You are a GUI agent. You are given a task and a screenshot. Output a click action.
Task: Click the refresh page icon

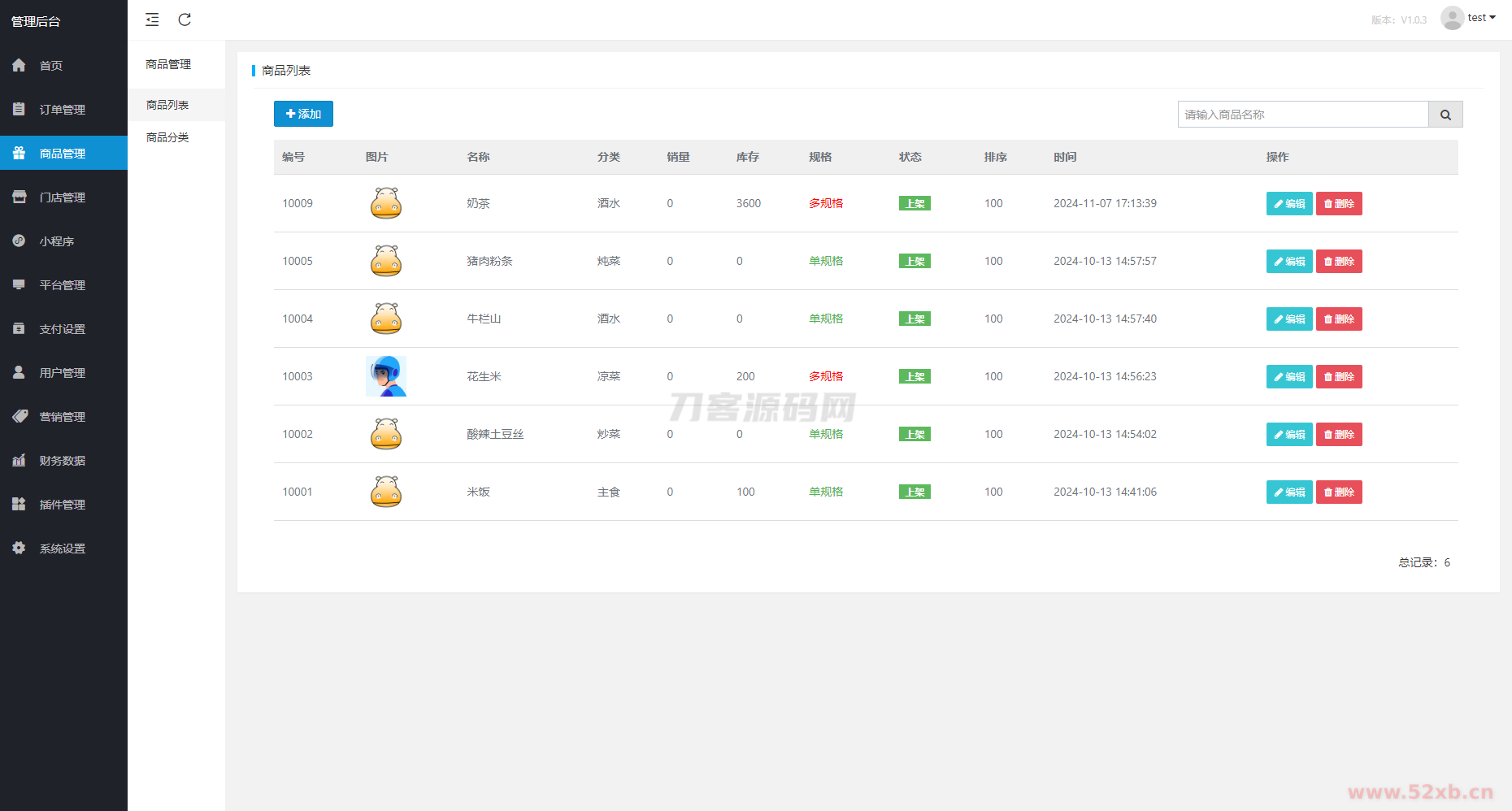(185, 20)
